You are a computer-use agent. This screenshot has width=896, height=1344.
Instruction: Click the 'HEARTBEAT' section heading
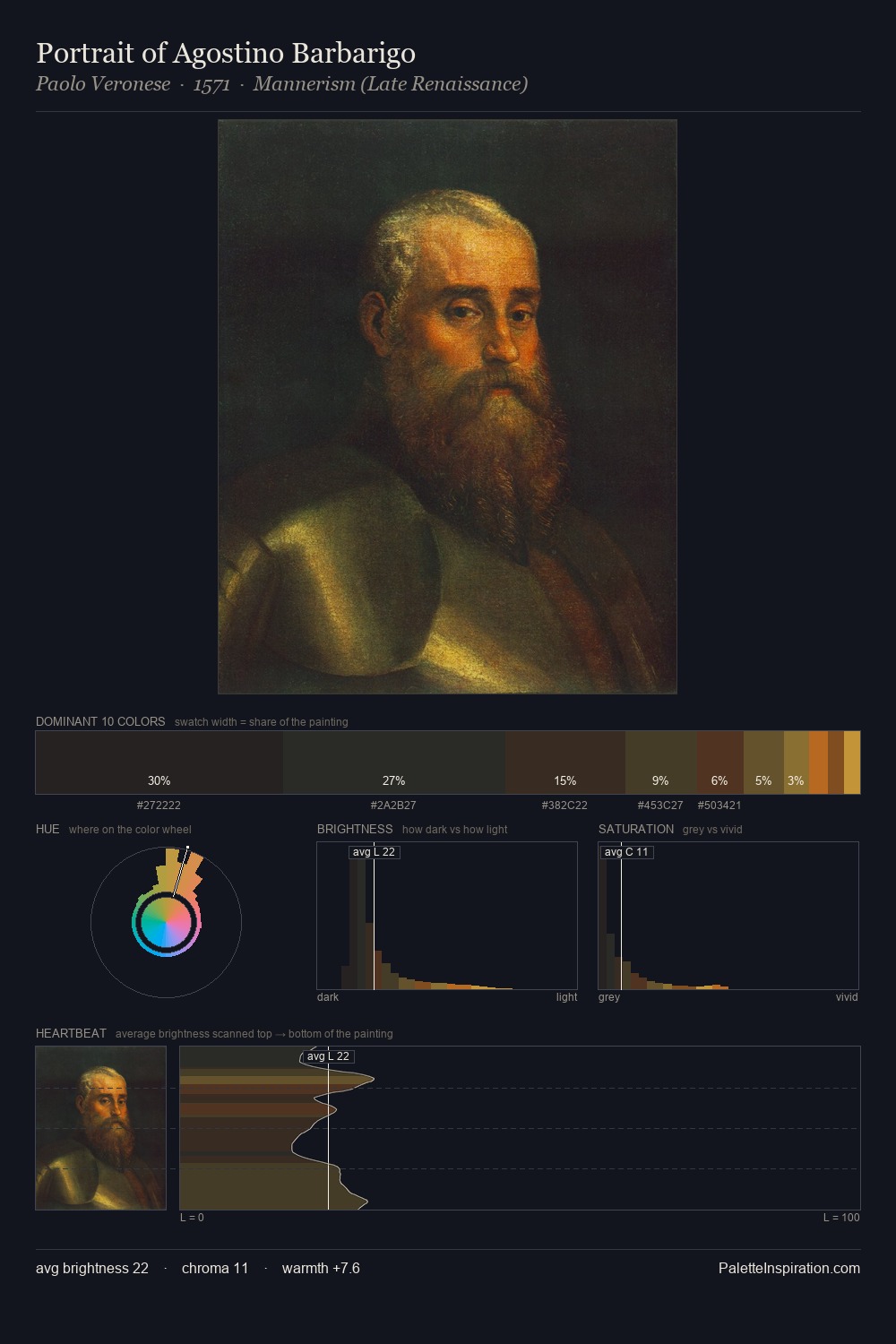coord(71,1033)
